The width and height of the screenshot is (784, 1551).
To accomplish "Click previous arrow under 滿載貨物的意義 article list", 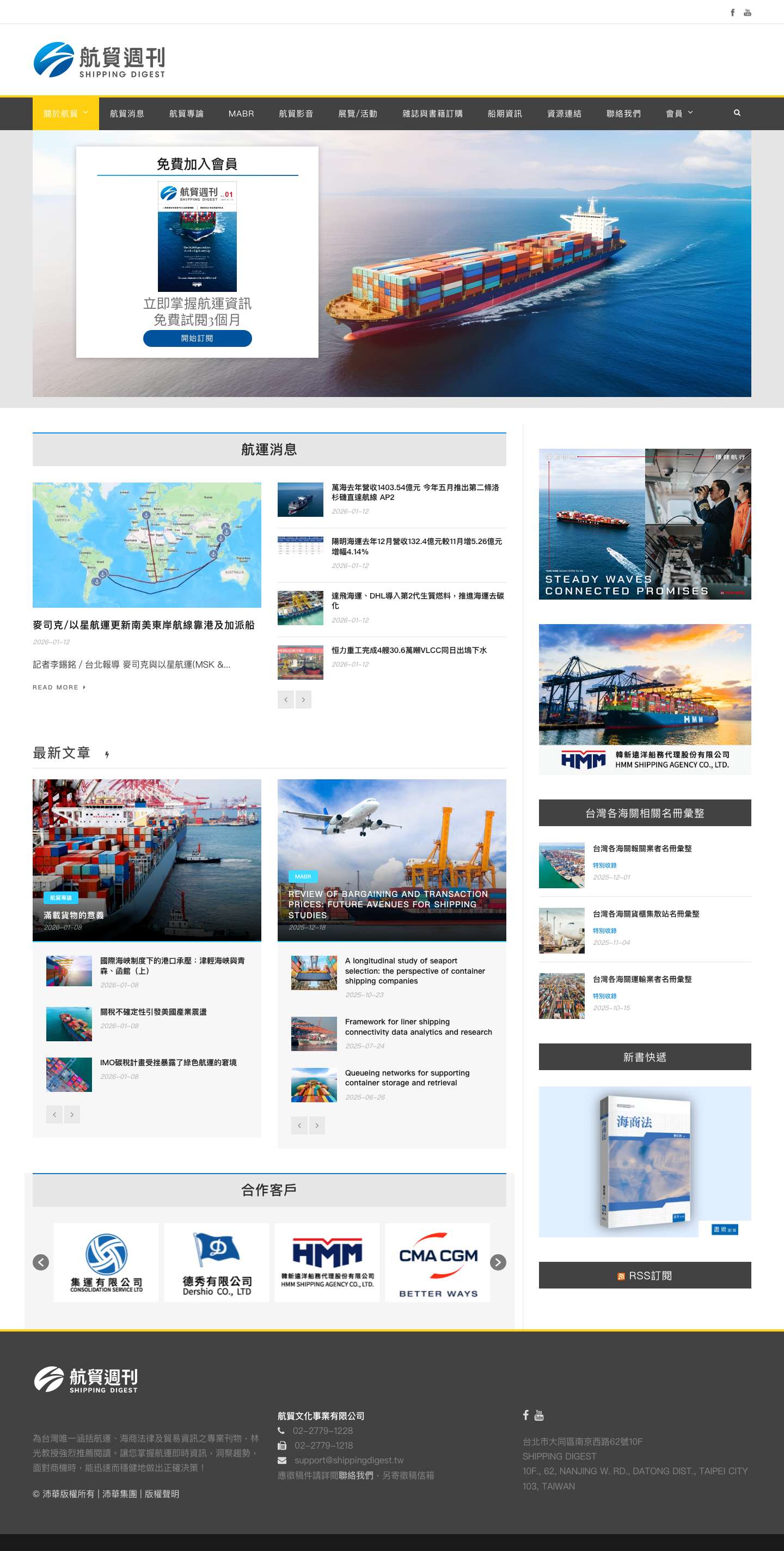I will [x=54, y=1114].
